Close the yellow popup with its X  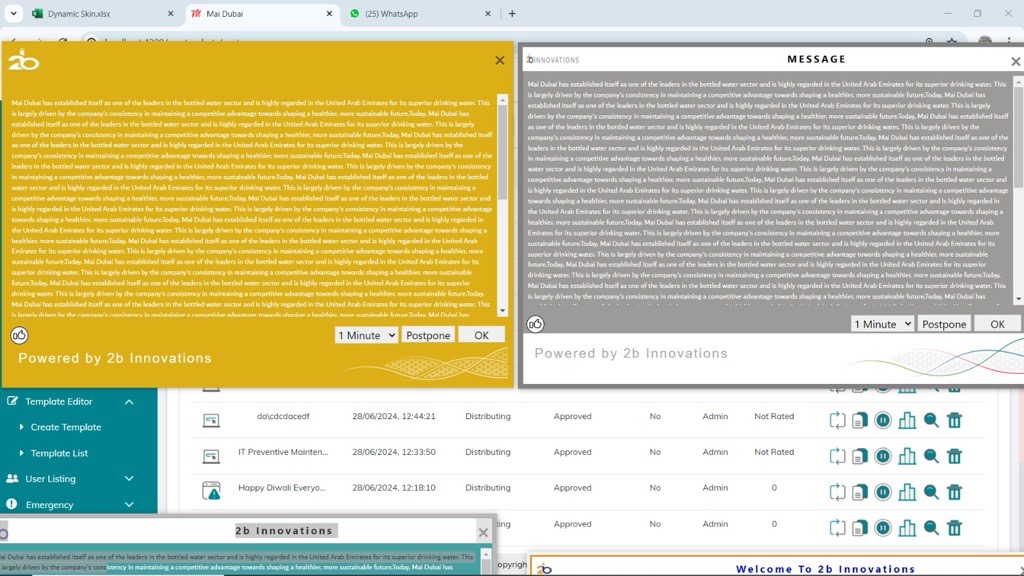[x=500, y=60]
